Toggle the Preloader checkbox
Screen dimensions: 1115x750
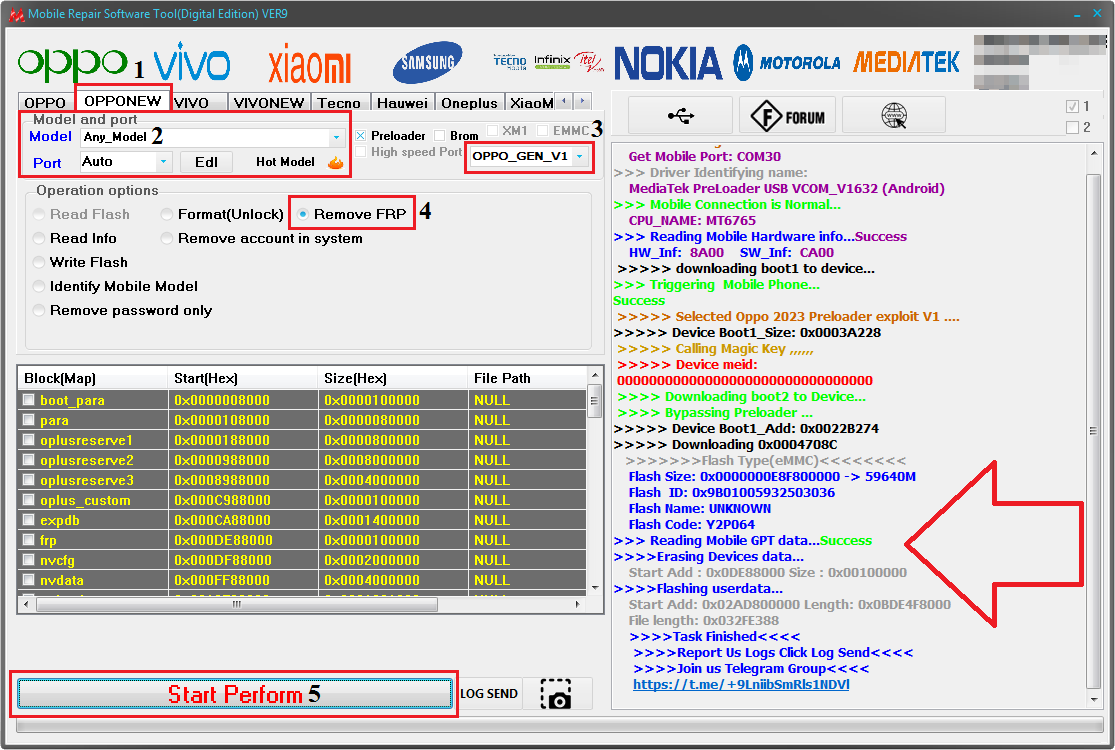click(x=361, y=135)
